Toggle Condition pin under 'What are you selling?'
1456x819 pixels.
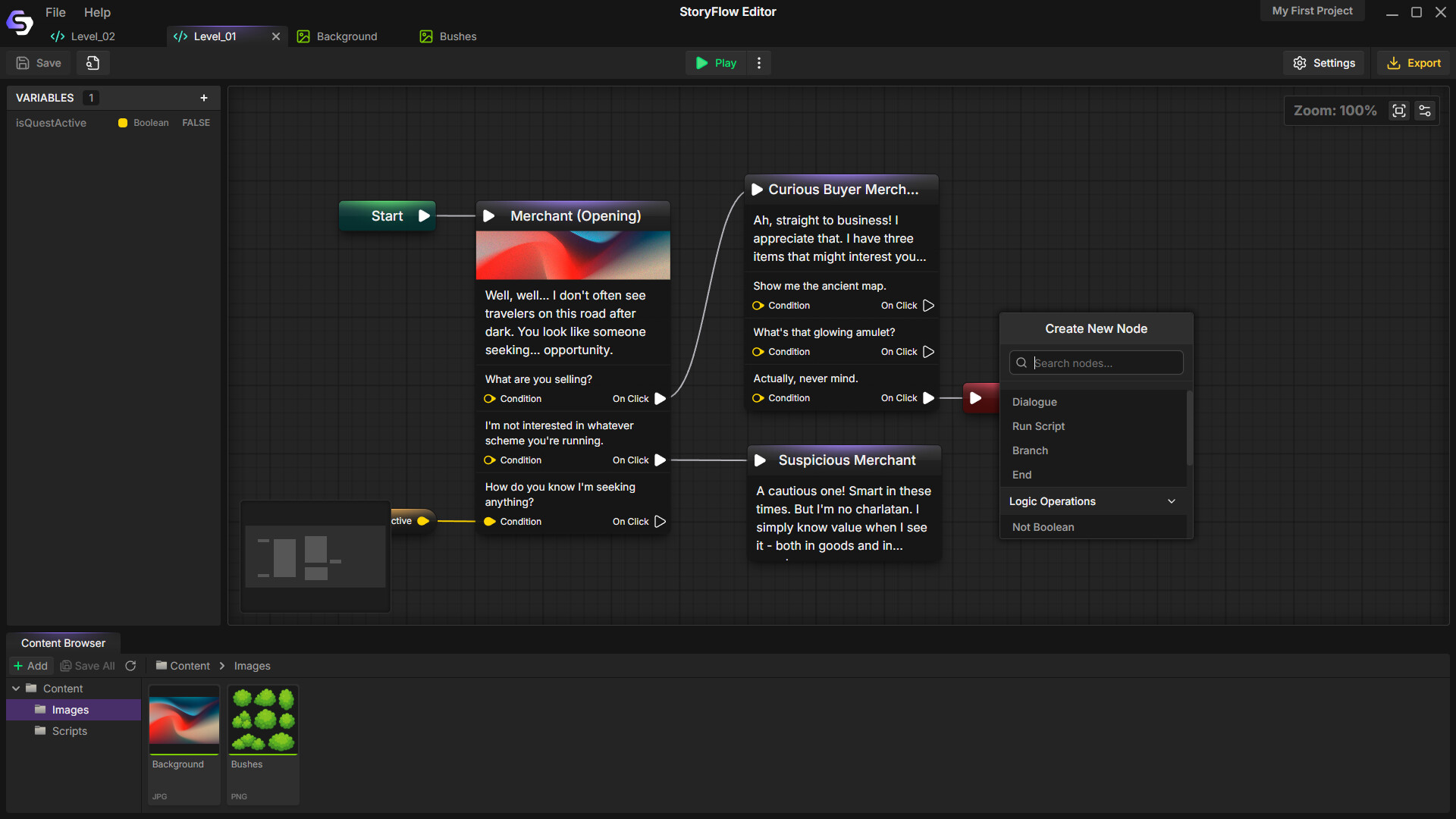[490, 399]
